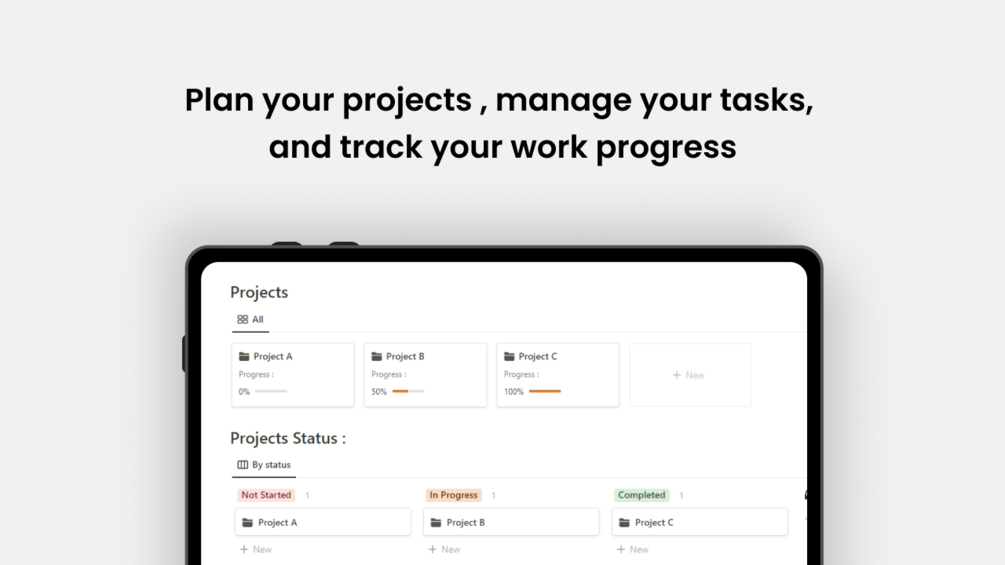Click Project B's 50% progress bar
Image resolution: width=1005 pixels, height=565 pixels.
pos(408,391)
